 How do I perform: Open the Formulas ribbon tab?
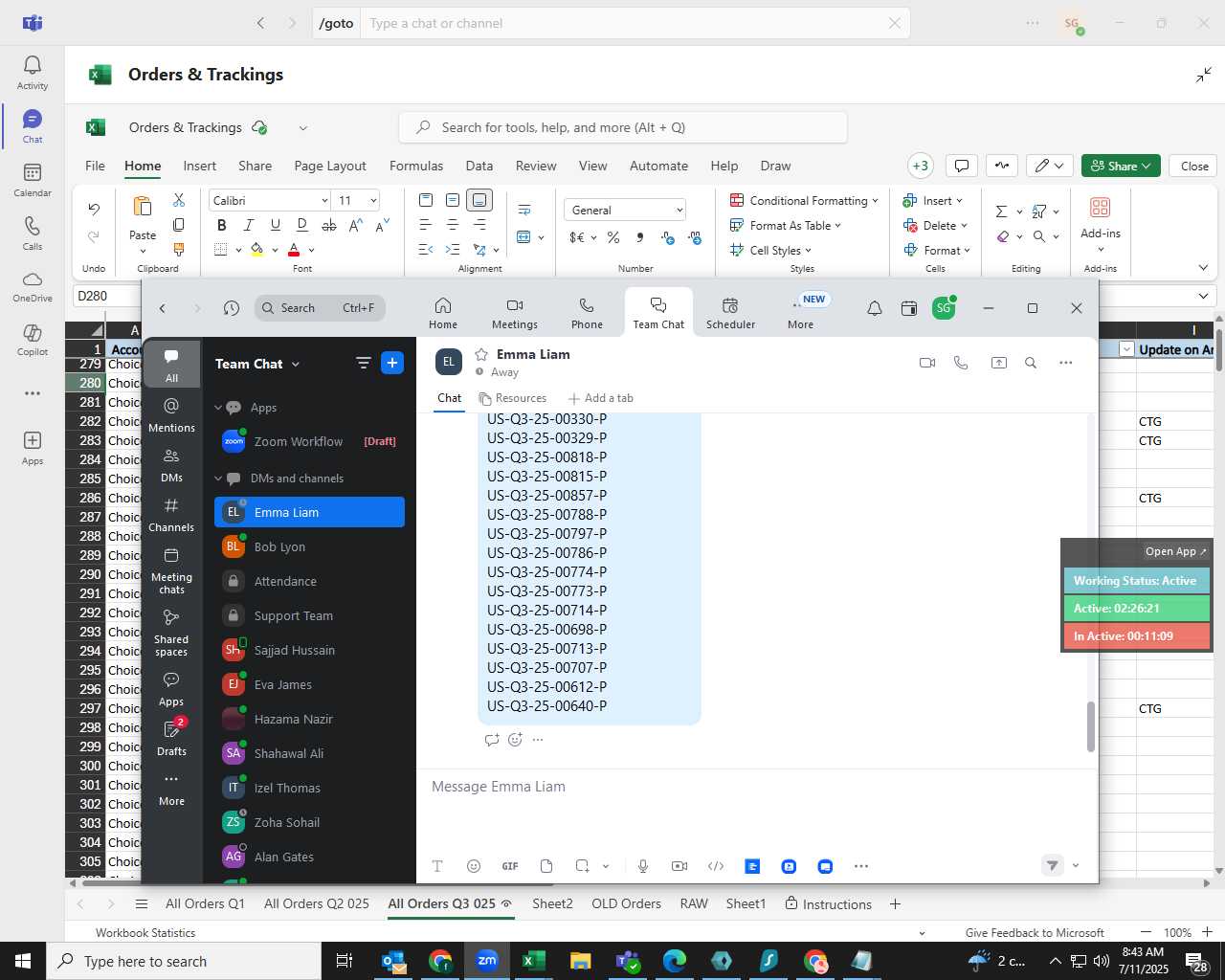[416, 166]
